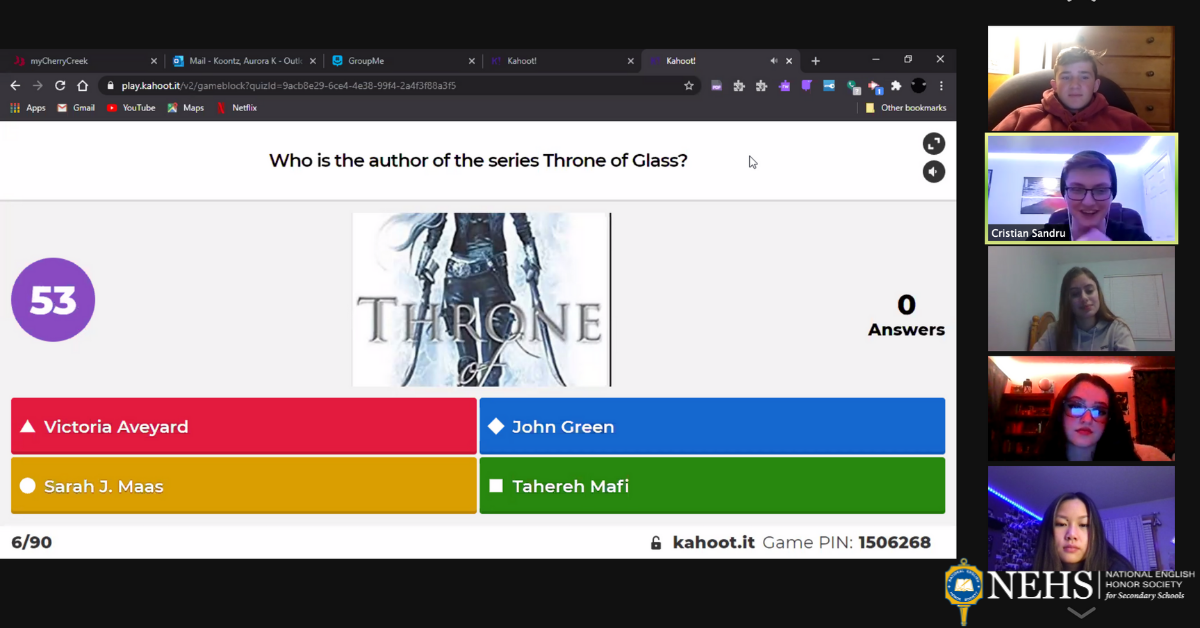
Task: Open the Extensions puzzle icon
Action: point(896,86)
